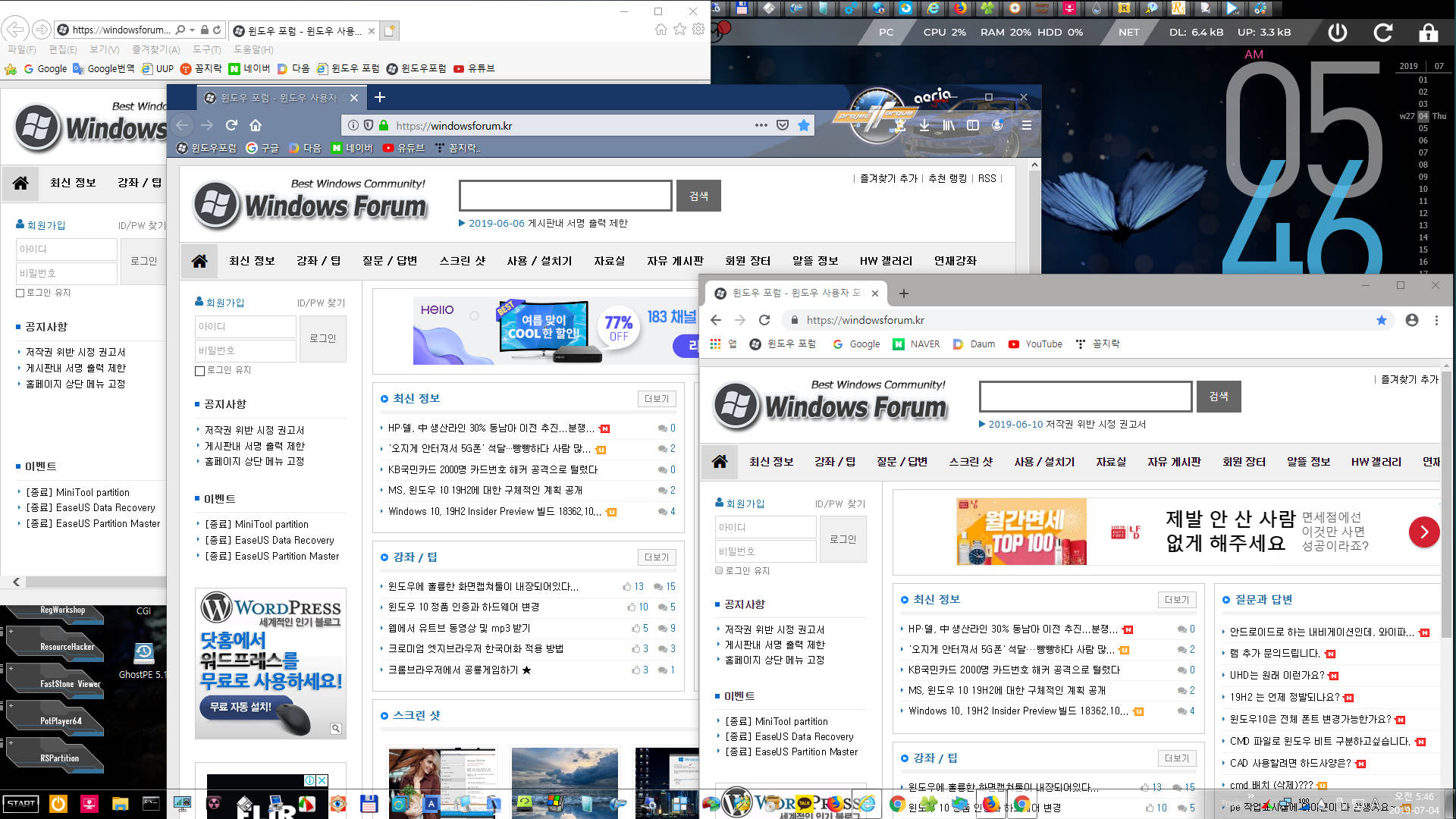Image resolution: width=1456 pixels, height=819 pixels.
Task: Show Firefox sidebars icon
Action: pos(973,125)
